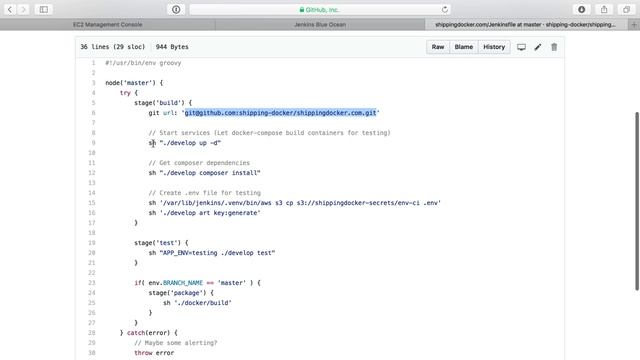
Task: Open the Raw file view
Action: click(438, 47)
